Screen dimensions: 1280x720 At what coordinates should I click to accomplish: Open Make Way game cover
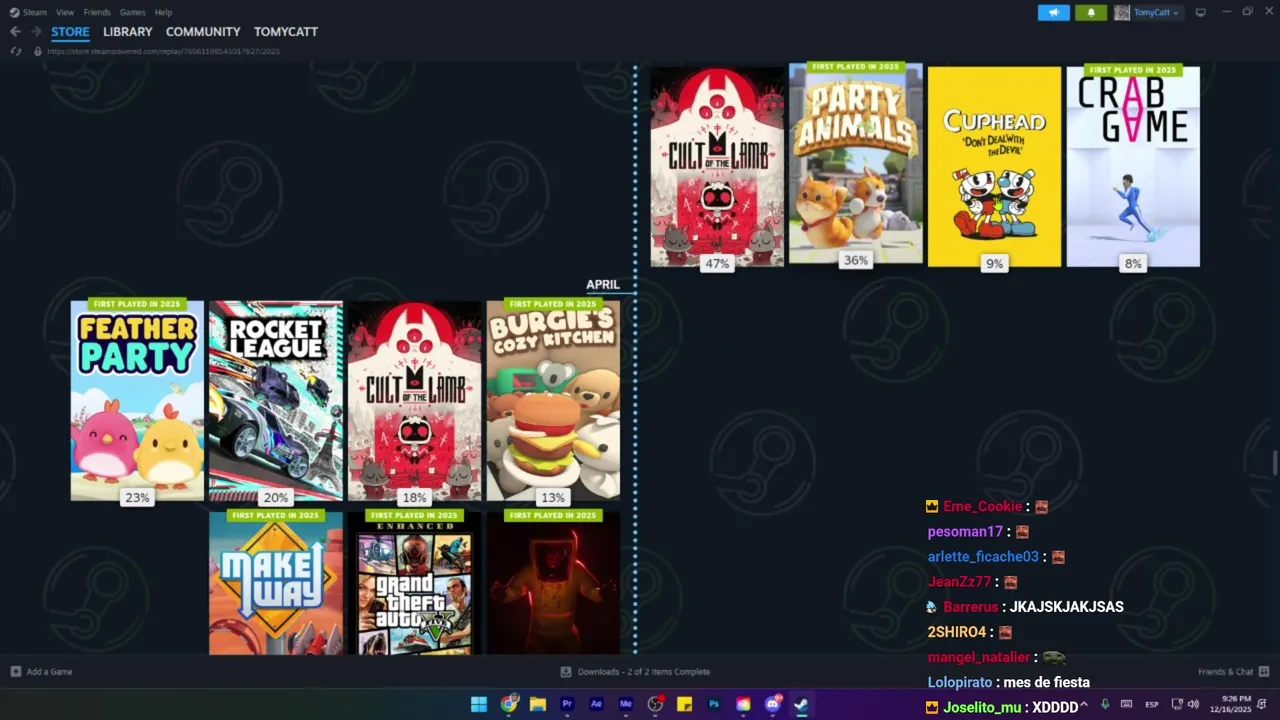pos(276,583)
